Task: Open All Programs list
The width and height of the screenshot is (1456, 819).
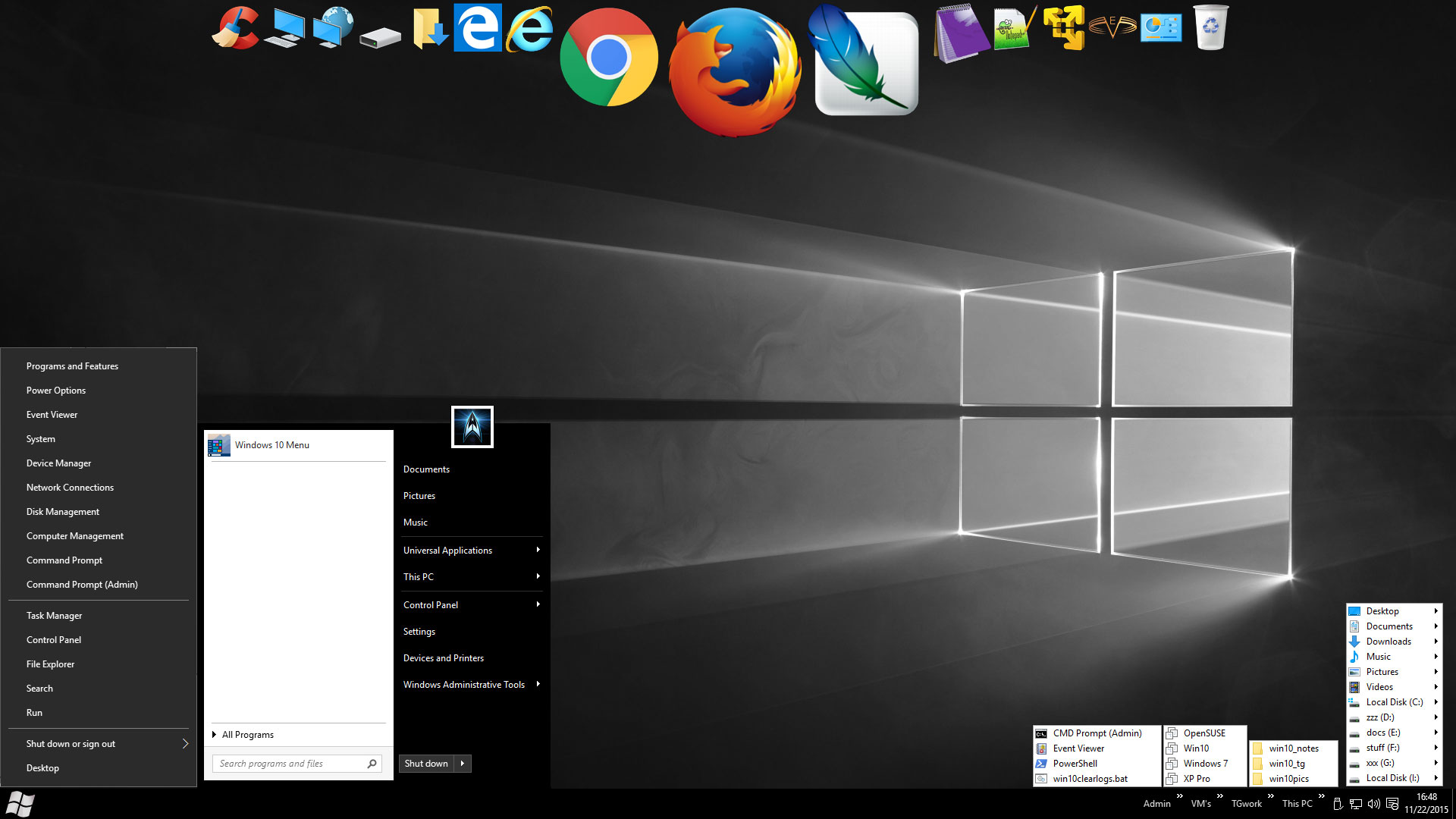Action: click(247, 735)
